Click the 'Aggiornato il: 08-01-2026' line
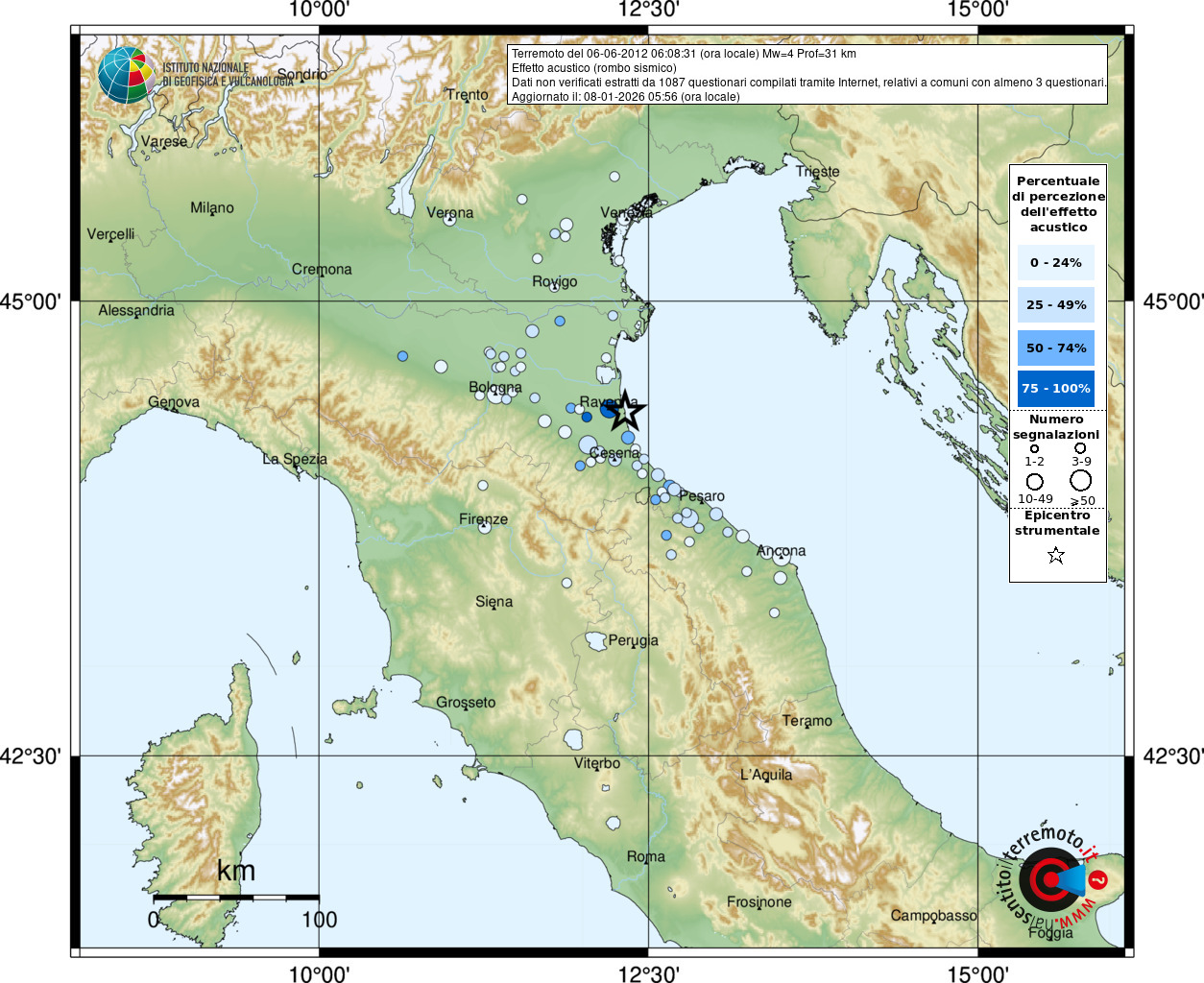 [626, 97]
